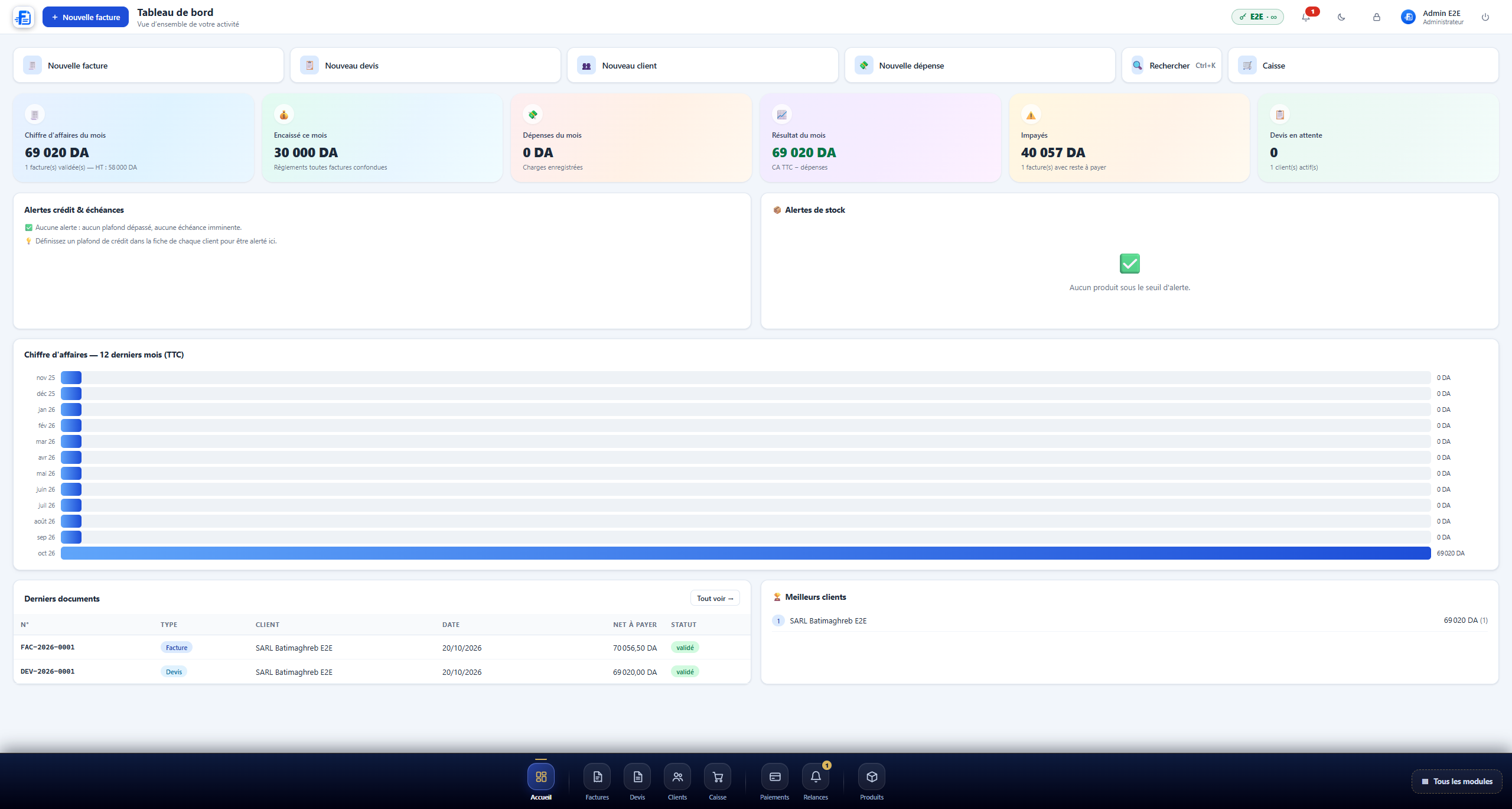Open the Admin E2E user avatar

[x=1408, y=17]
